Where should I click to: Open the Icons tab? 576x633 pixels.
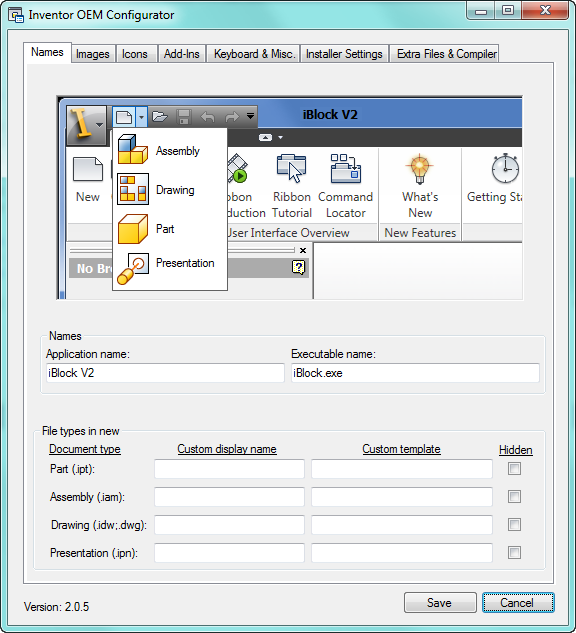[135, 54]
